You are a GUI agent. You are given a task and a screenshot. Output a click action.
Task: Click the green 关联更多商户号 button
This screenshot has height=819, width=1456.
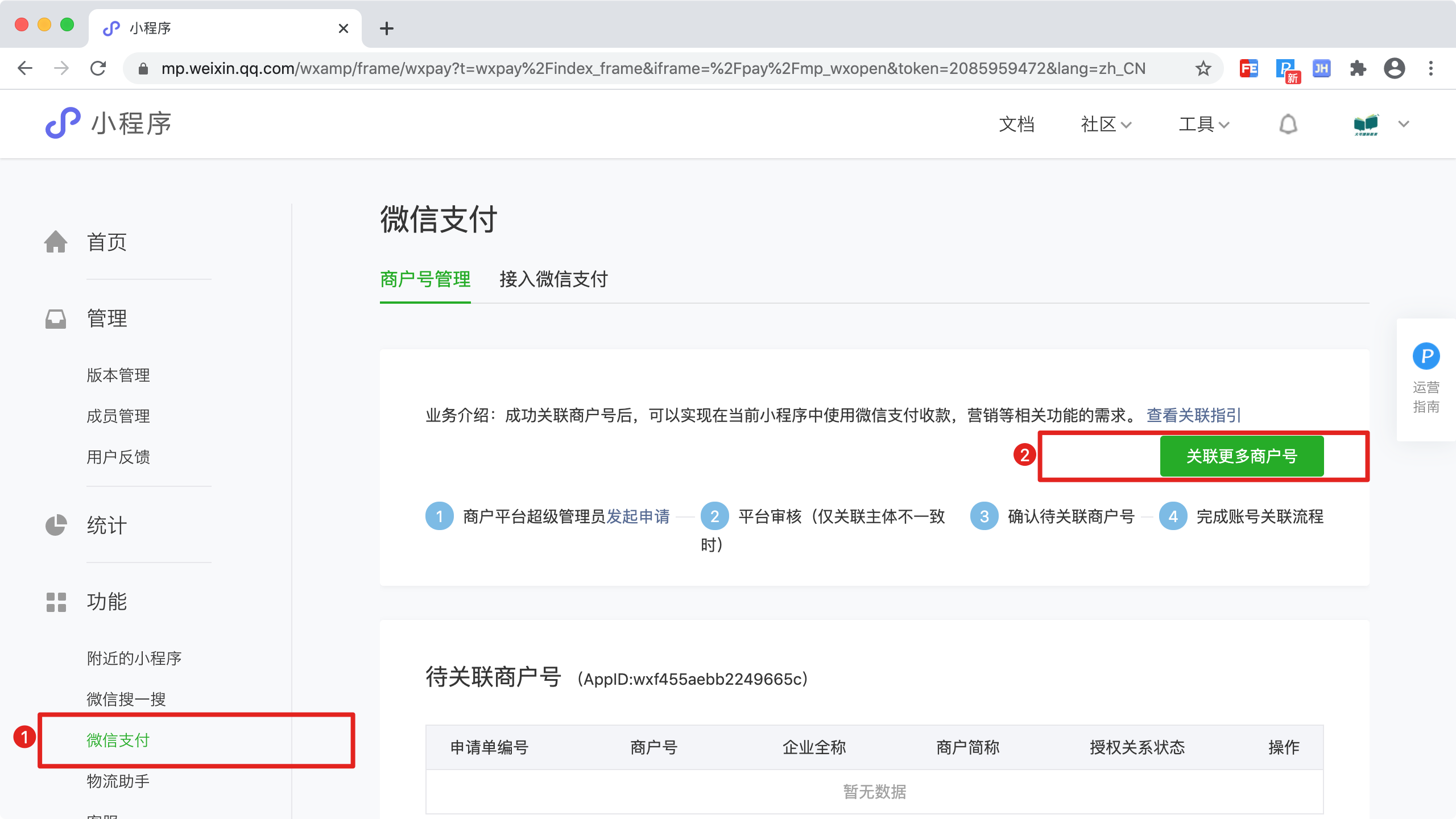click(x=1241, y=456)
